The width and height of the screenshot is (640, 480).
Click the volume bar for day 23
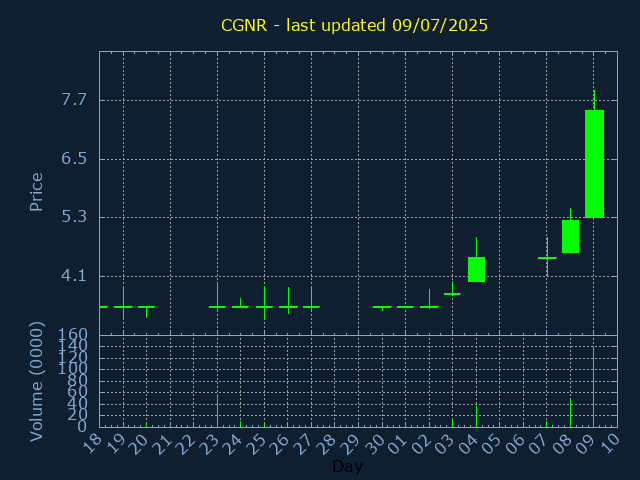pos(218,410)
